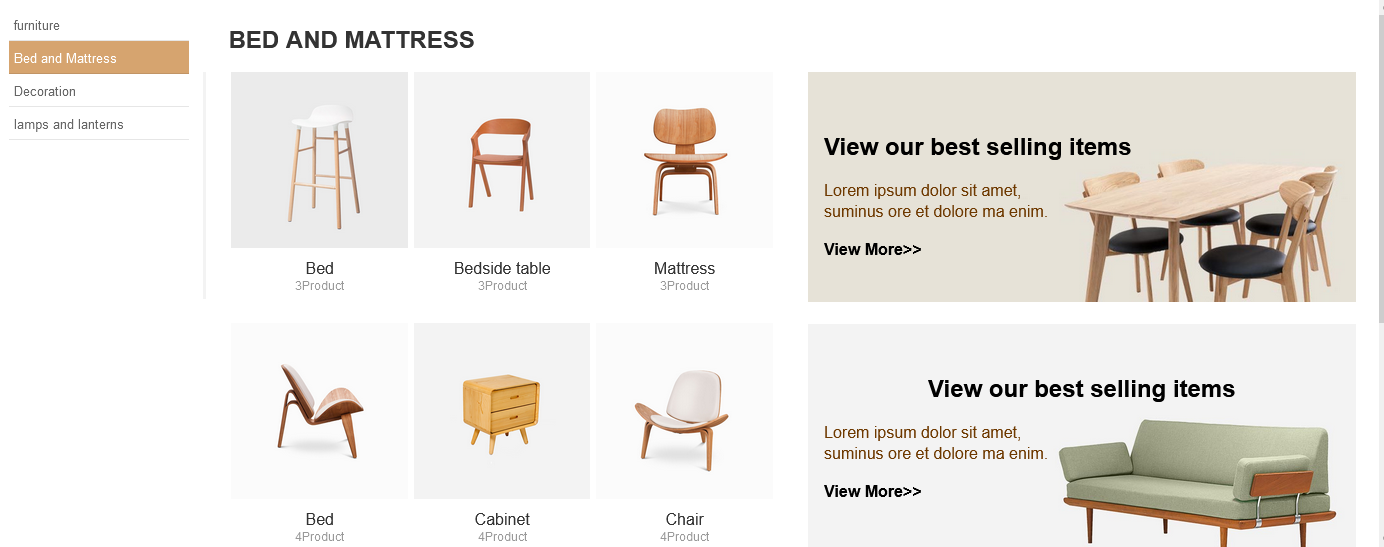Select Bed and Mattress sidebar item
This screenshot has width=1384, height=547.
(66, 58)
